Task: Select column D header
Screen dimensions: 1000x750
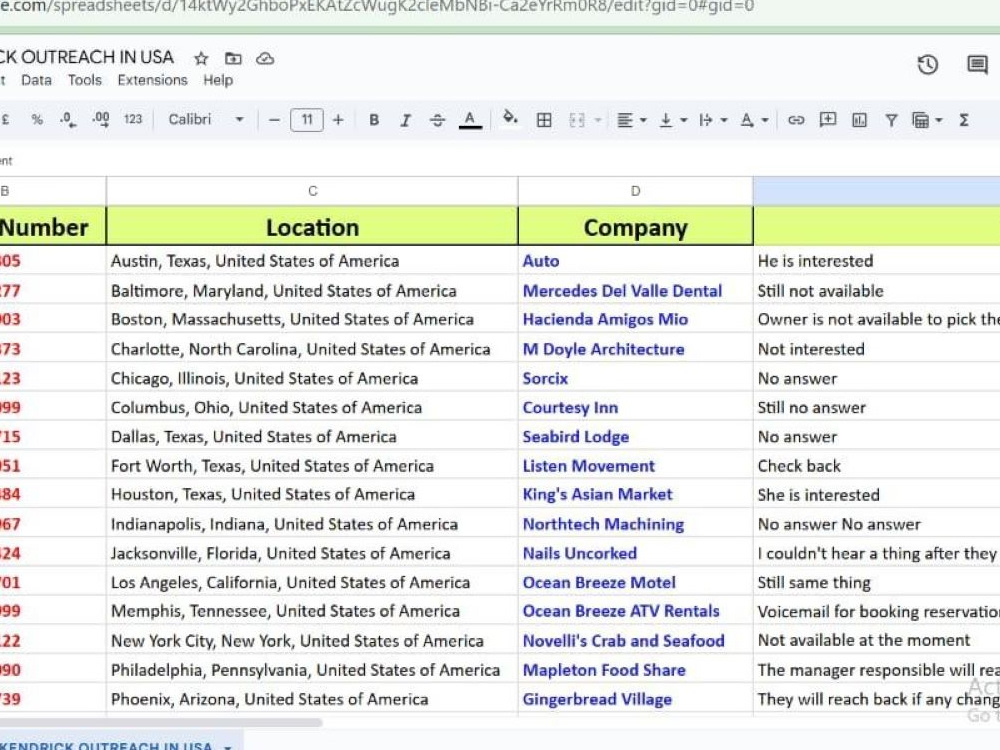Action: [x=635, y=191]
